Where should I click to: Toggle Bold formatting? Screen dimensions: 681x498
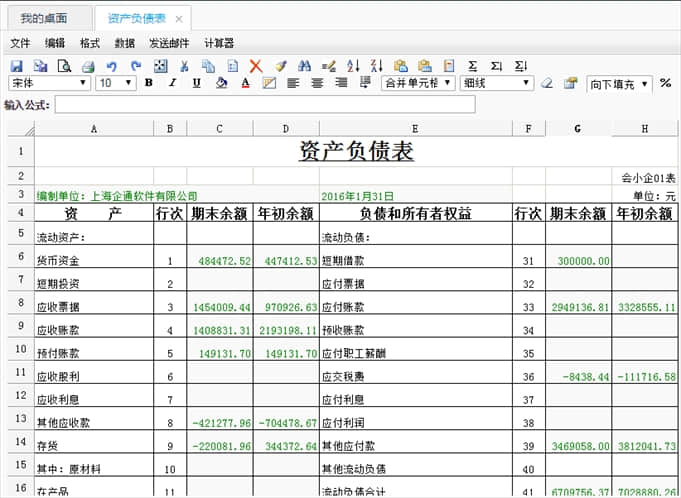click(149, 82)
